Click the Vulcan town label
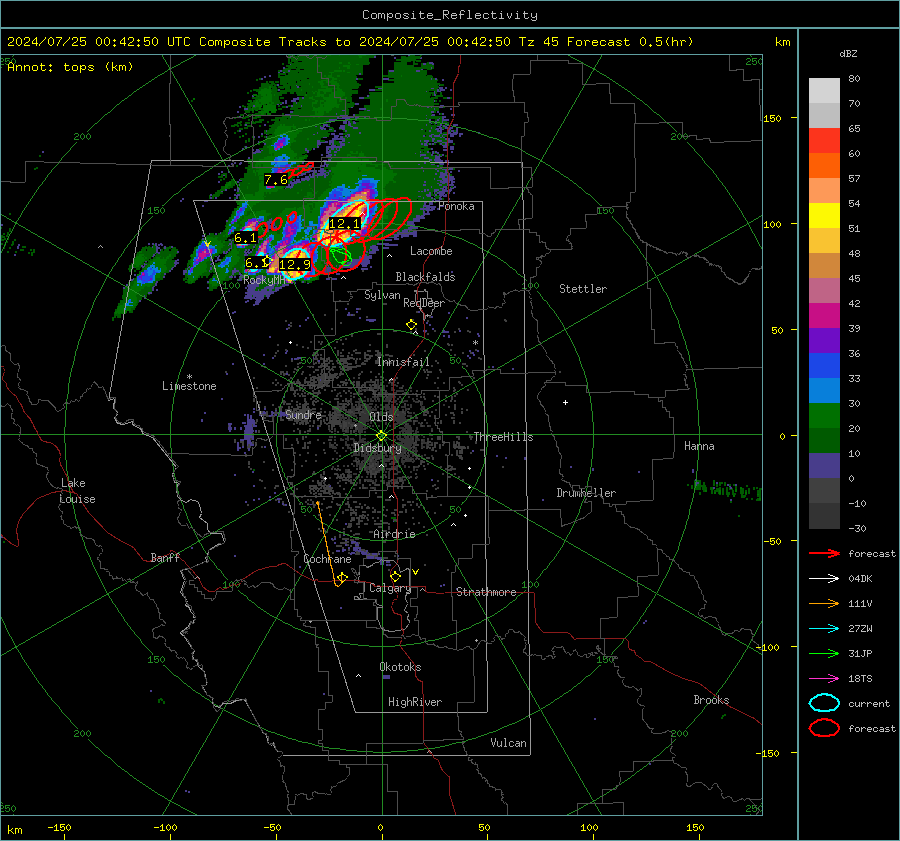Viewport: 900px width, 841px height. click(508, 743)
